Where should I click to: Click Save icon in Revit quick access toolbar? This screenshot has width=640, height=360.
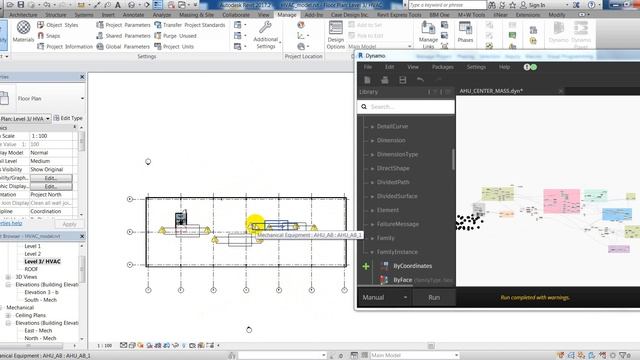pyautogui.click(x=20, y=5)
